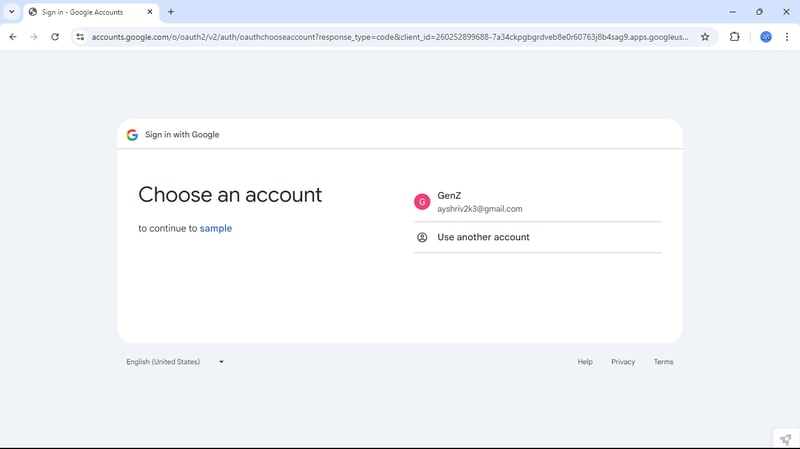Screen dimensions: 800x449
Task: Close the Sign in - Google Accounts tab
Action: (x=149, y=12)
